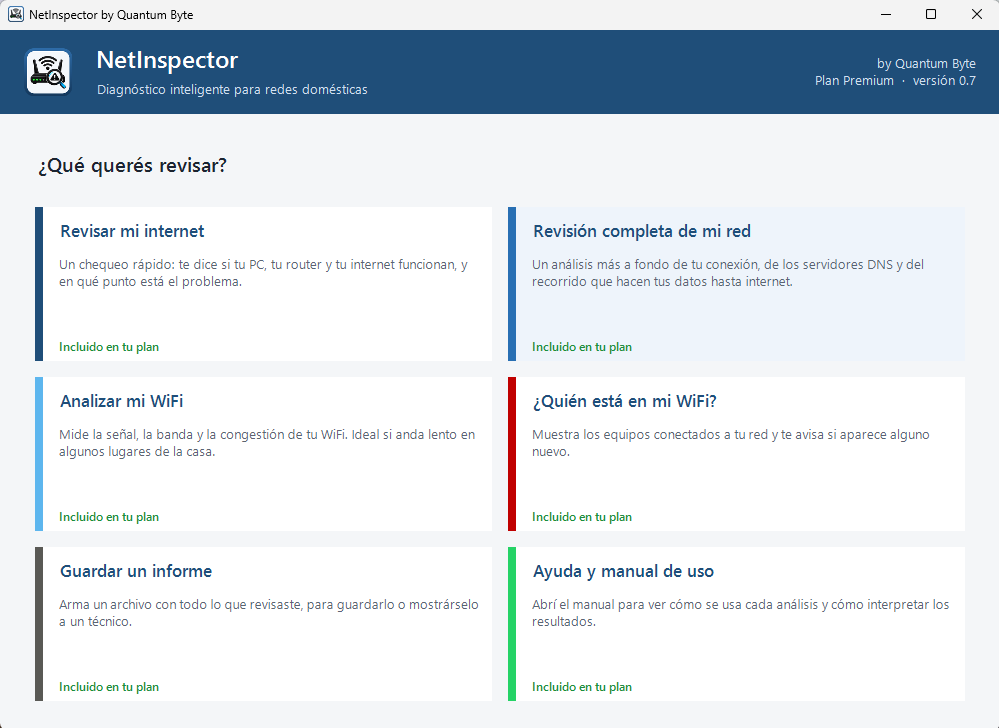The width and height of the screenshot is (999, 728).
Task: Start "Revisión completa de mi red"
Action: click(737, 284)
